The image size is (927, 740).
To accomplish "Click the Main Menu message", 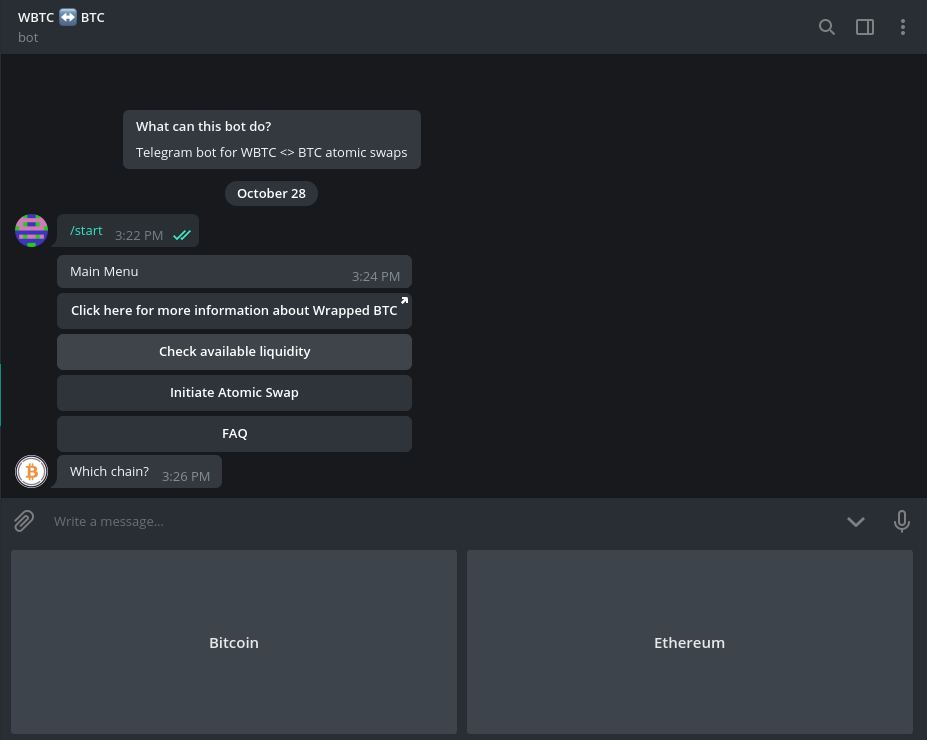I will pos(234,272).
